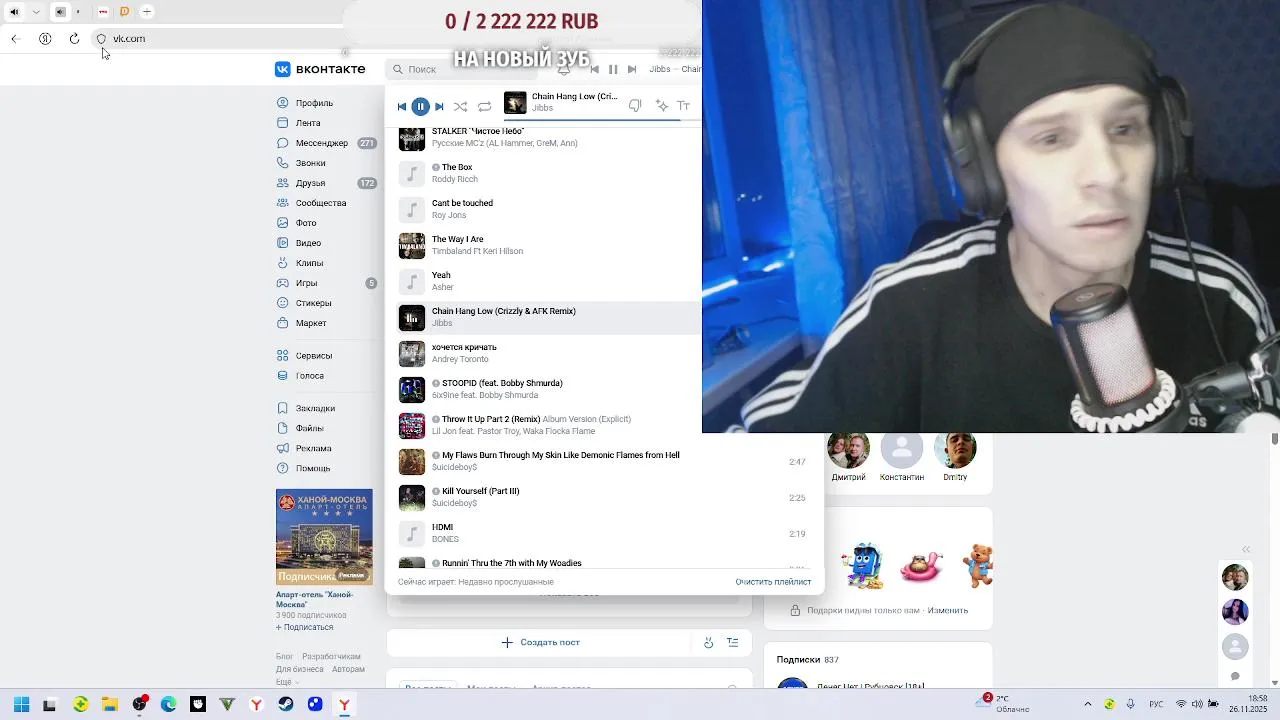
Task: Open Клипы section
Action: [x=309, y=263]
